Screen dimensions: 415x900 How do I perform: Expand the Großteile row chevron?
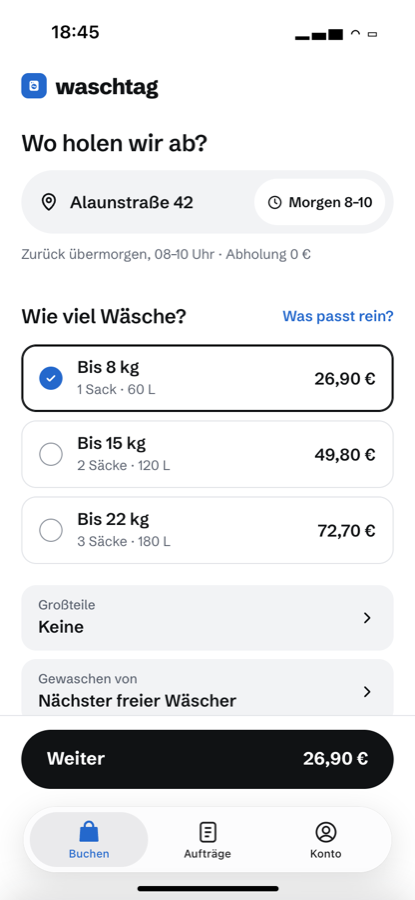pos(367,618)
